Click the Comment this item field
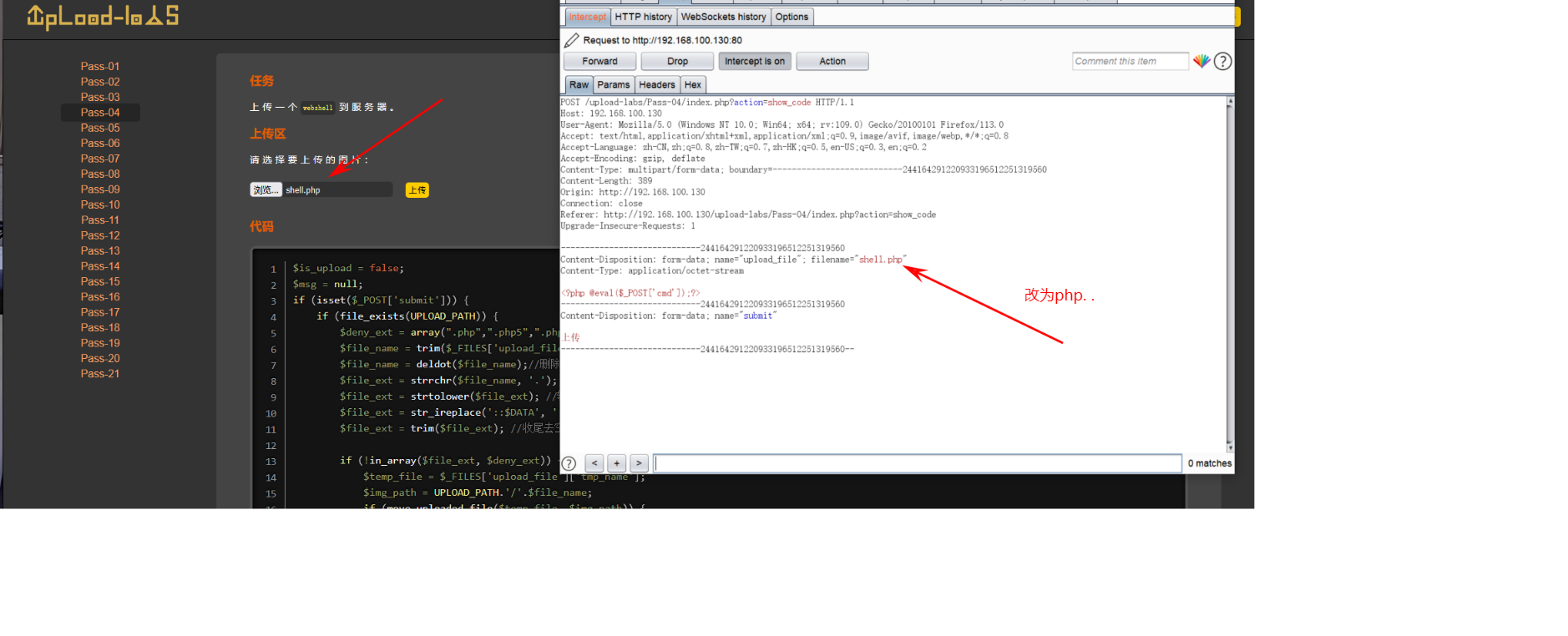Screen dimensions: 1568x636 point(1130,61)
